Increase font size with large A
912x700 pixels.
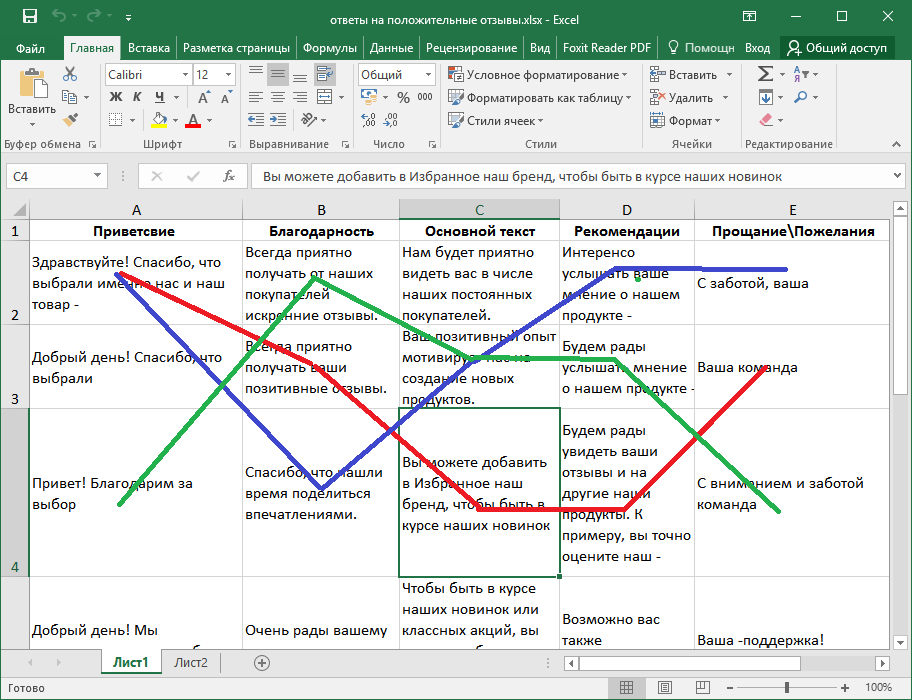(204, 97)
